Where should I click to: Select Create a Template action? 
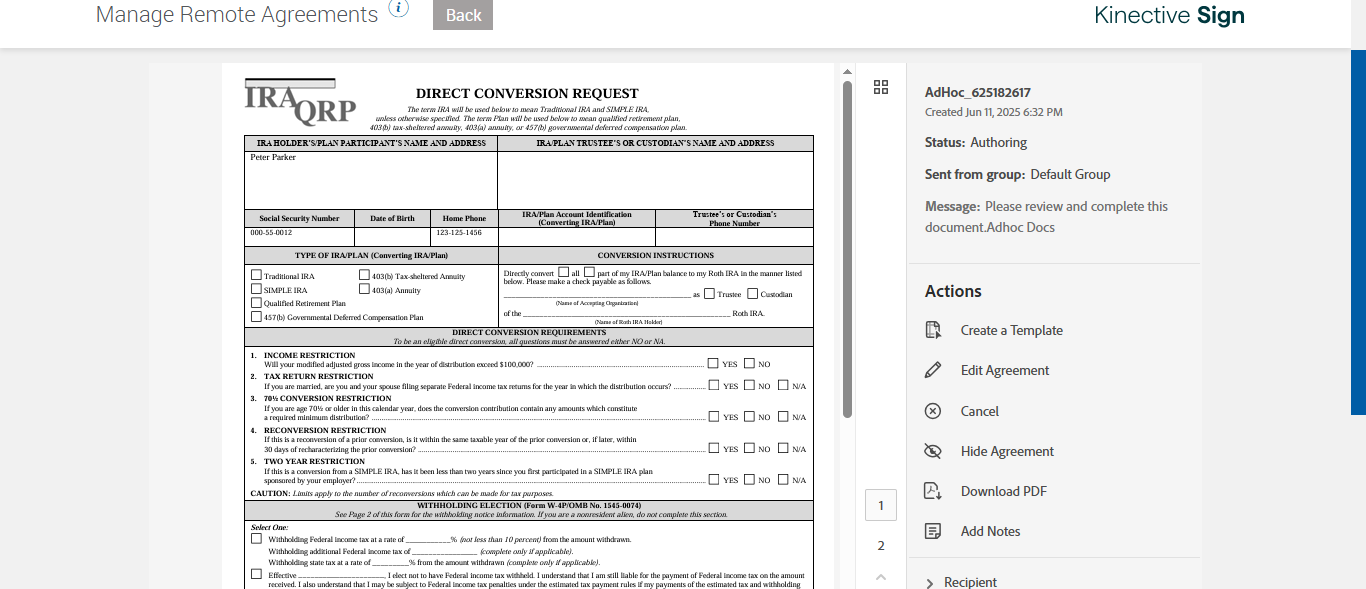tap(1011, 330)
